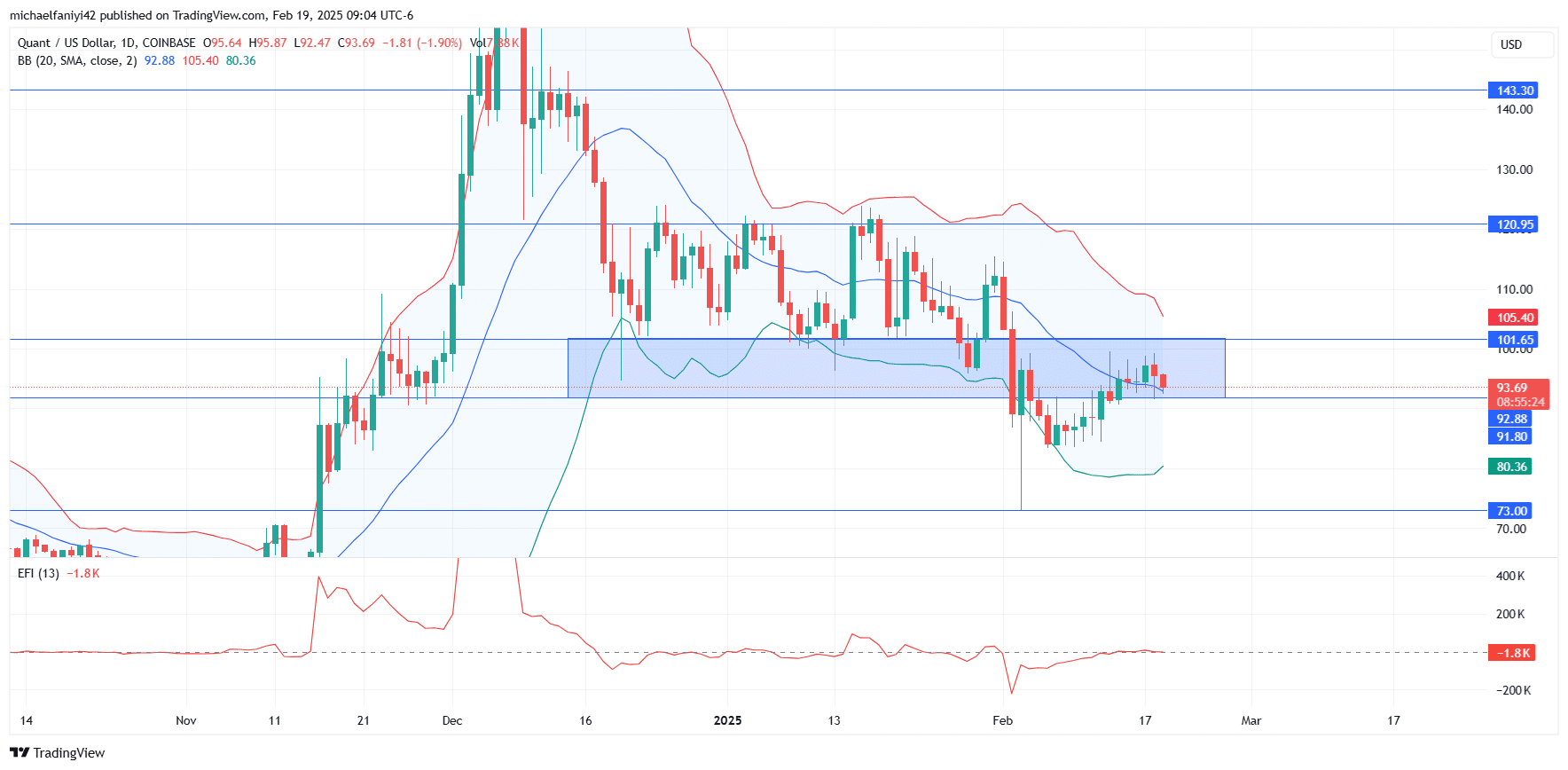This screenshot has width=1568, height=770.
Task: Open the USD currency selector
Action: (x=1522, y=44)
